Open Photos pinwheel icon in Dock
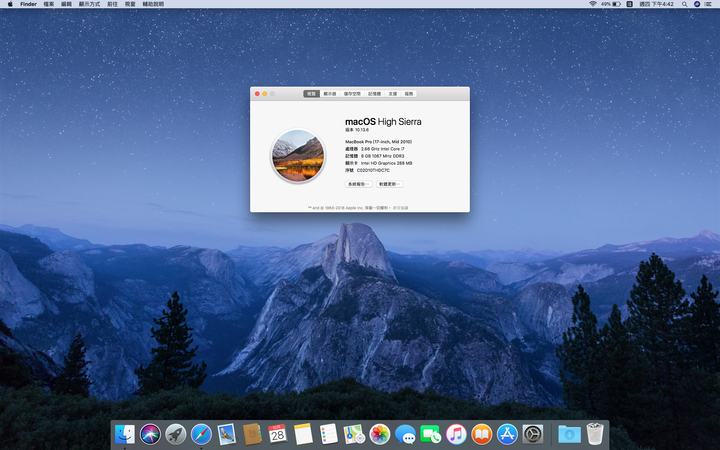Viewport: 720px width, 450px height. (380, 434)
